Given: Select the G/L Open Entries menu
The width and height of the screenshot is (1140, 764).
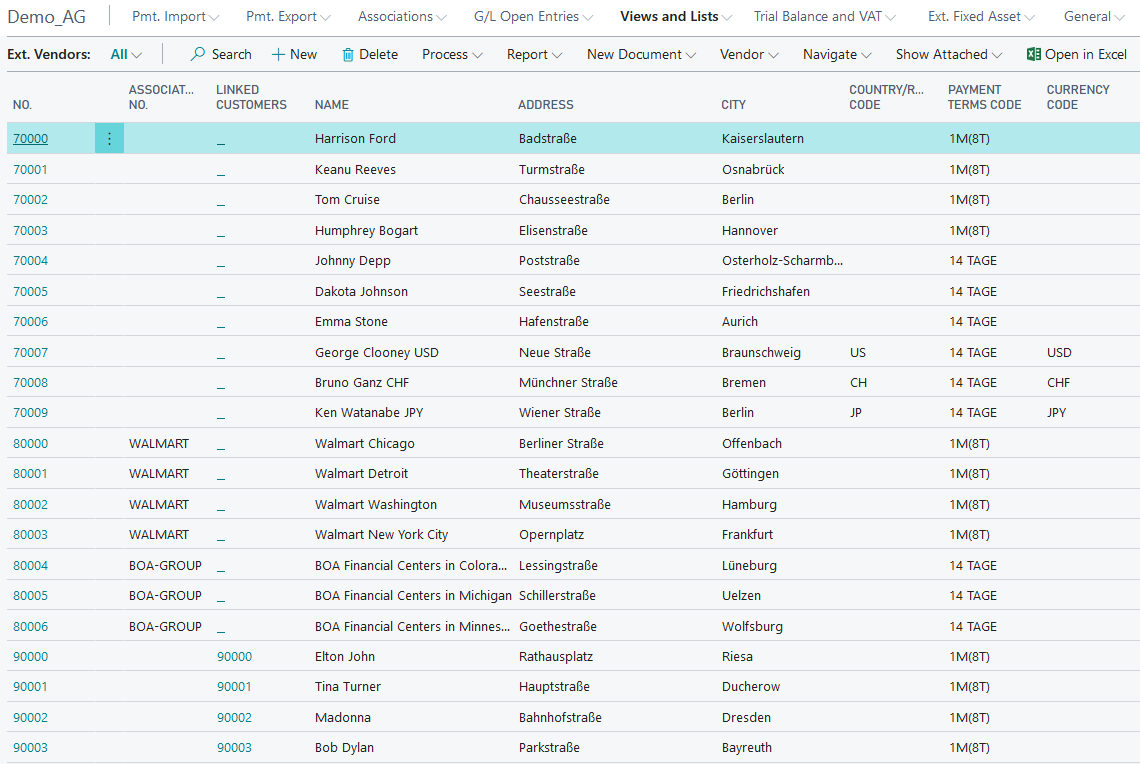Looking at the screenshot, I should (533, 17).
